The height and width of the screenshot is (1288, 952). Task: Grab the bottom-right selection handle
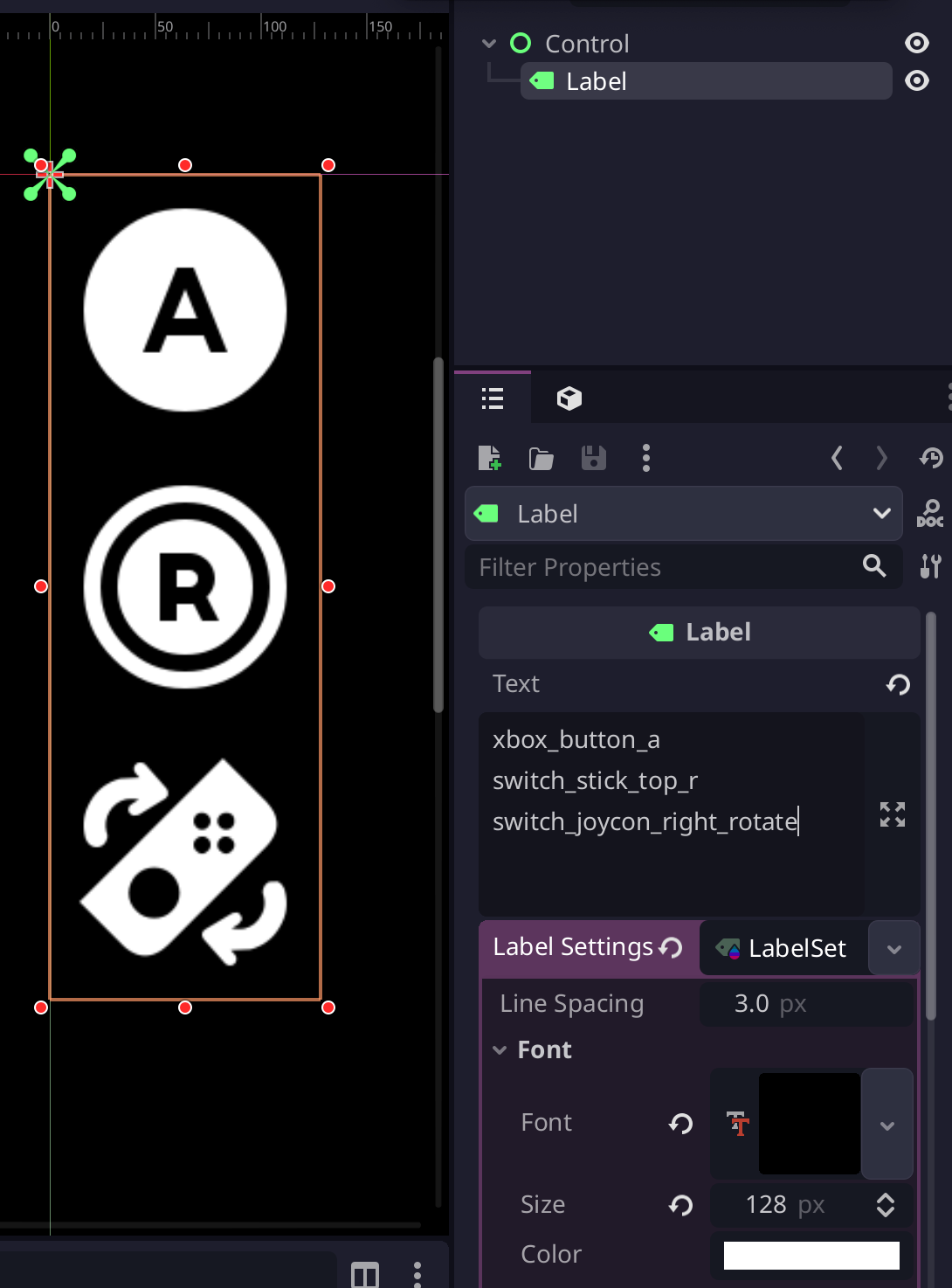tap(328, 1008)
